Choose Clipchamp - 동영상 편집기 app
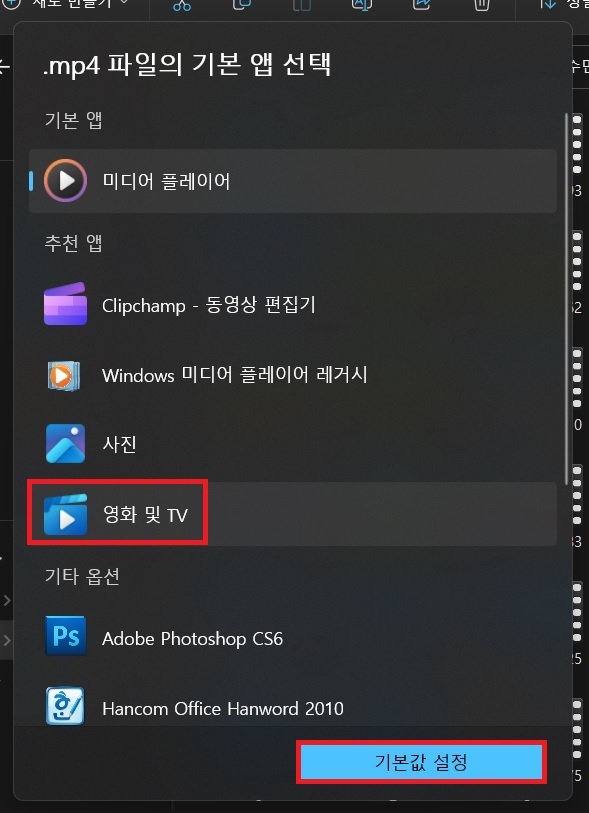The height and width of the screenshot is (813, 589). [293, 305]
